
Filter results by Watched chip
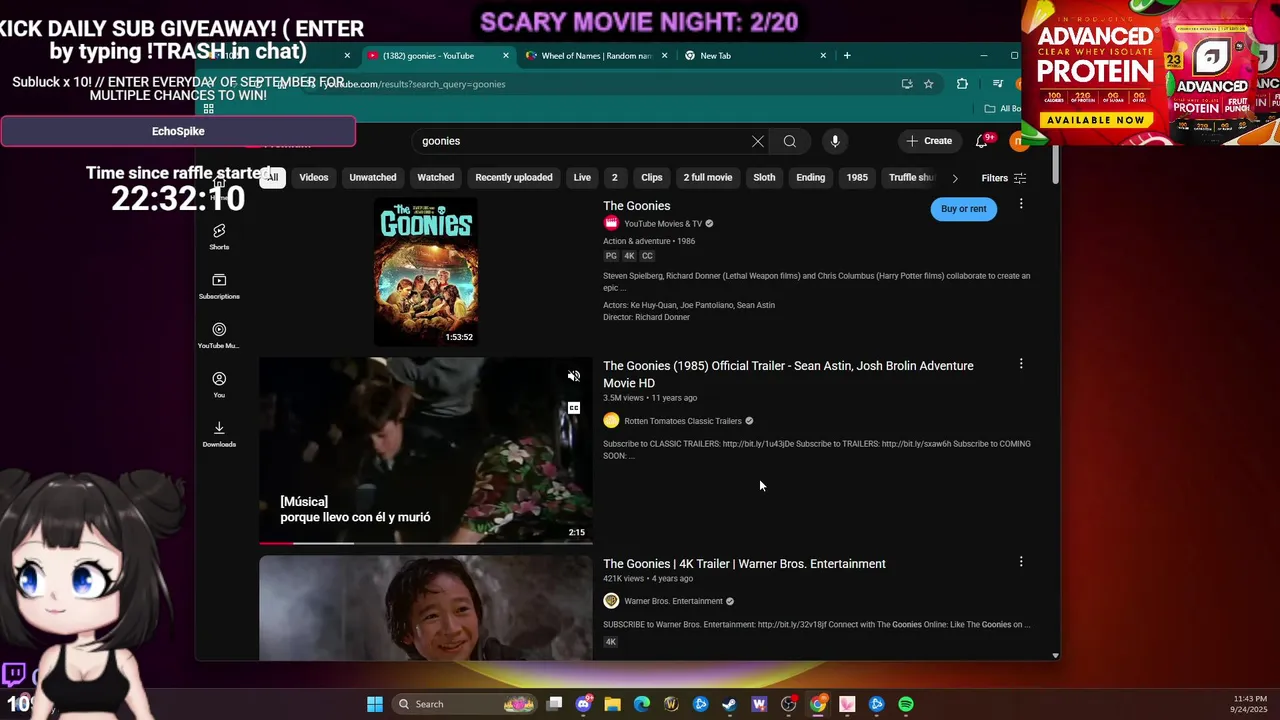coord(436,178)
